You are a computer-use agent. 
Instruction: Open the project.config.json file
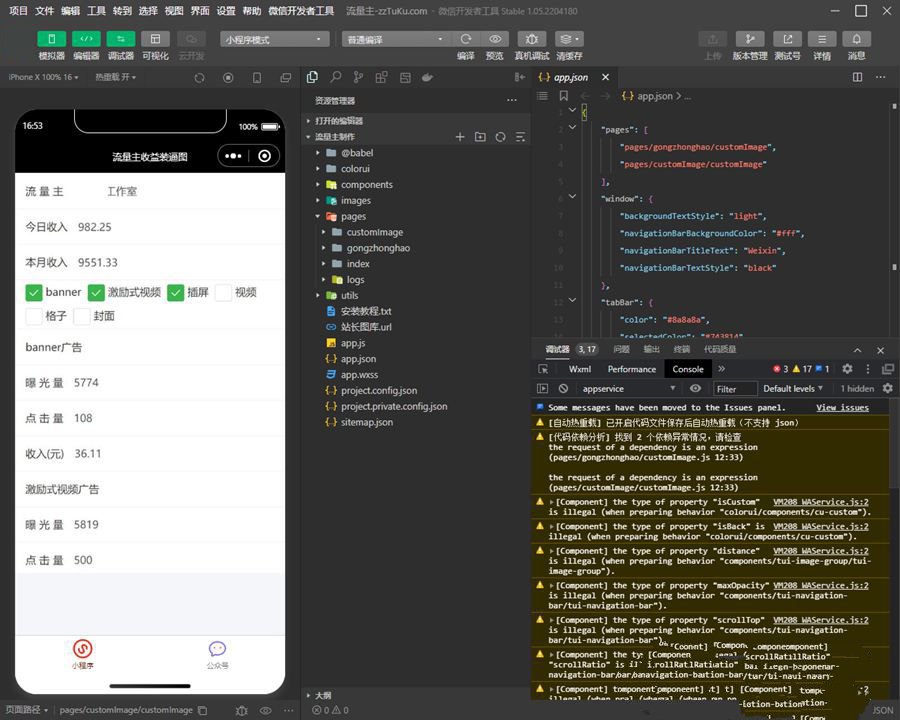pyautogui.click(x=379, y=390)
